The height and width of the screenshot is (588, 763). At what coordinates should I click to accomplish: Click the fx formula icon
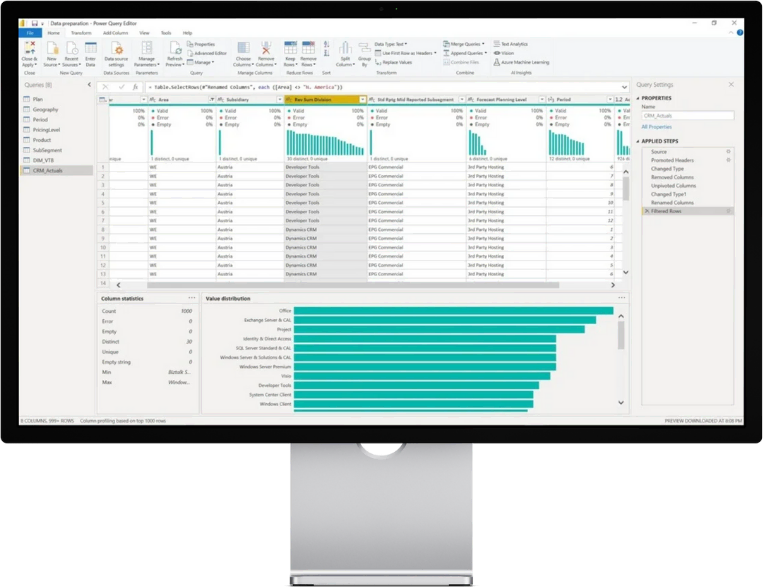pos(135,87)
